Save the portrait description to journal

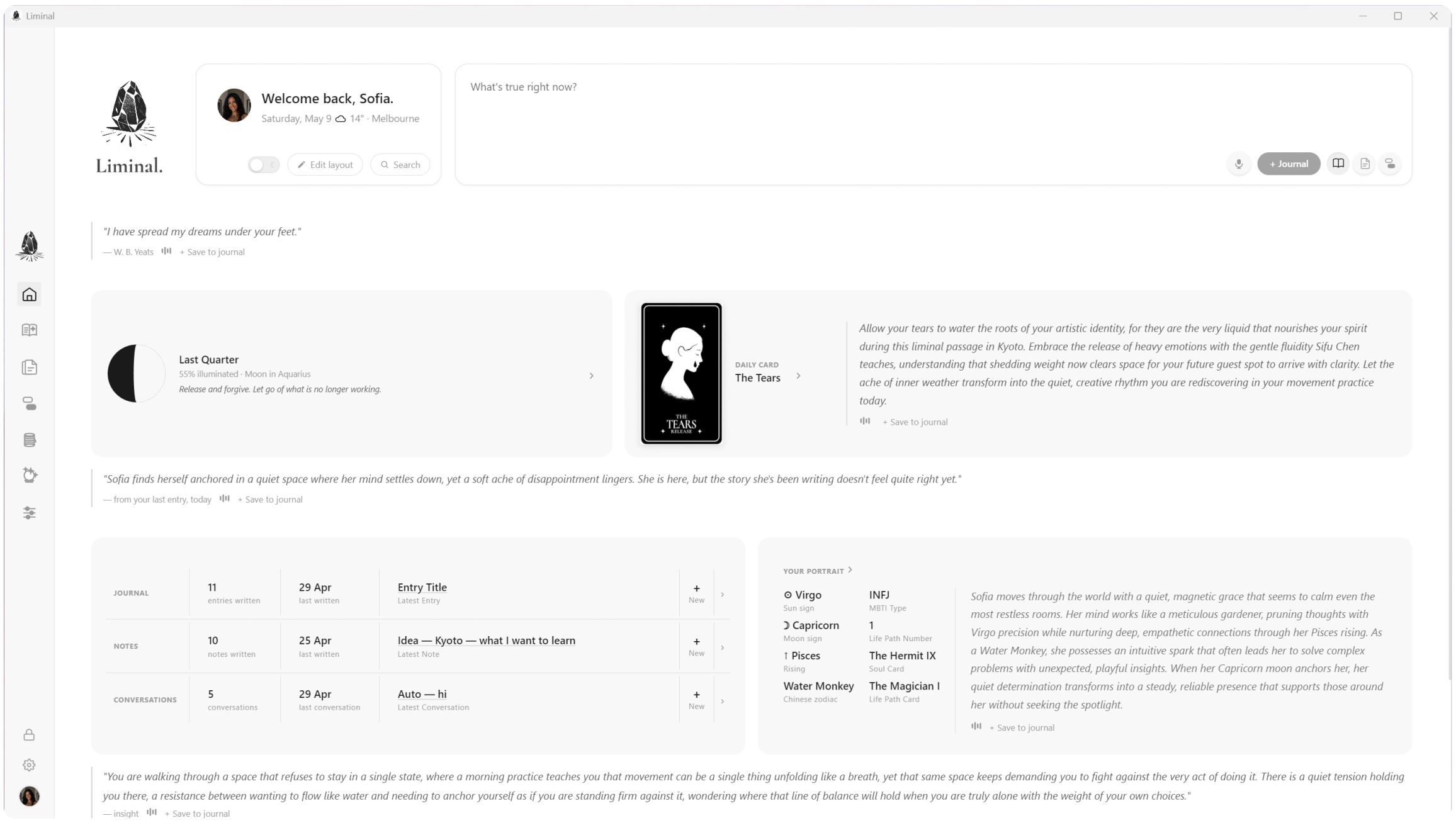(1022, 728)
